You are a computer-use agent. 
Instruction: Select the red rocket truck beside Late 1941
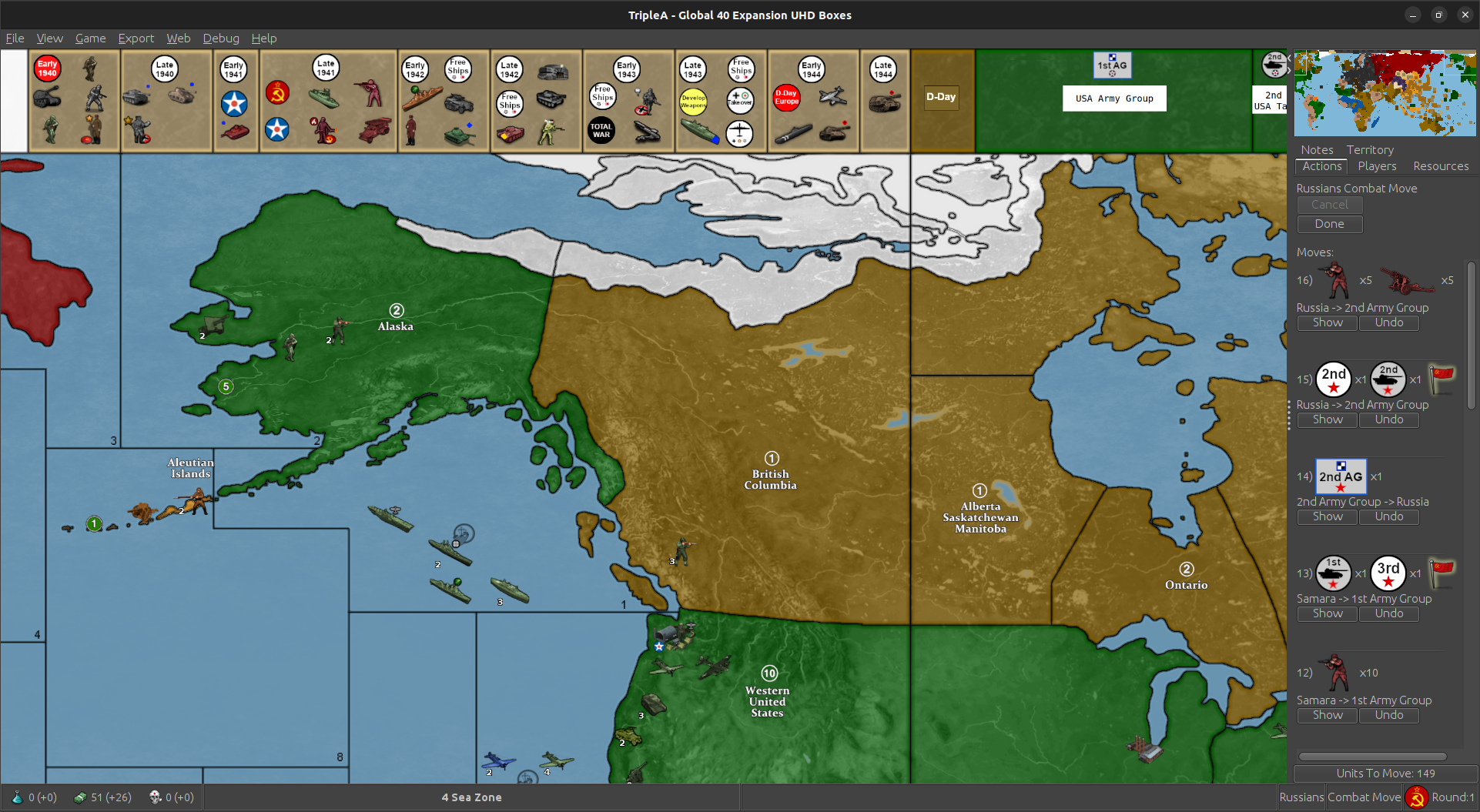tap(374, 131)
